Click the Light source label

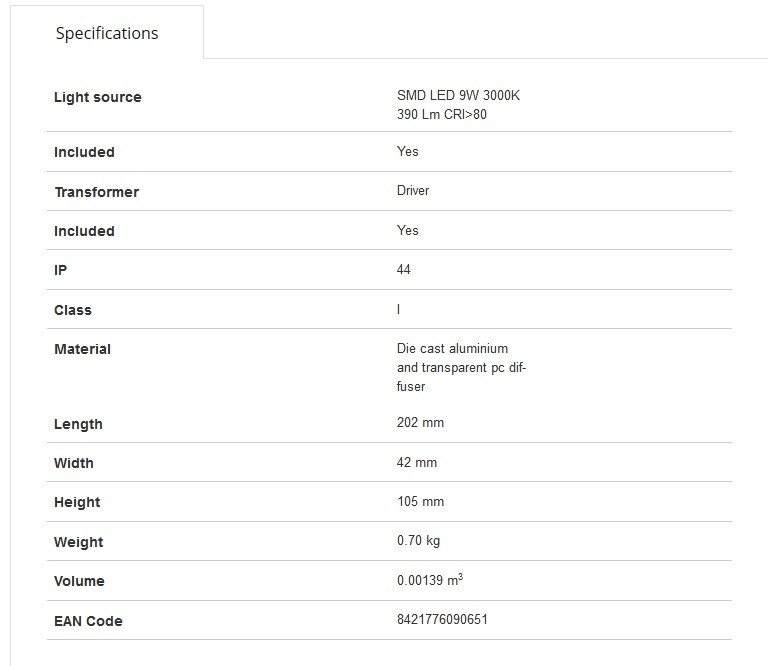pyautogui.click(x=97, y=97)
